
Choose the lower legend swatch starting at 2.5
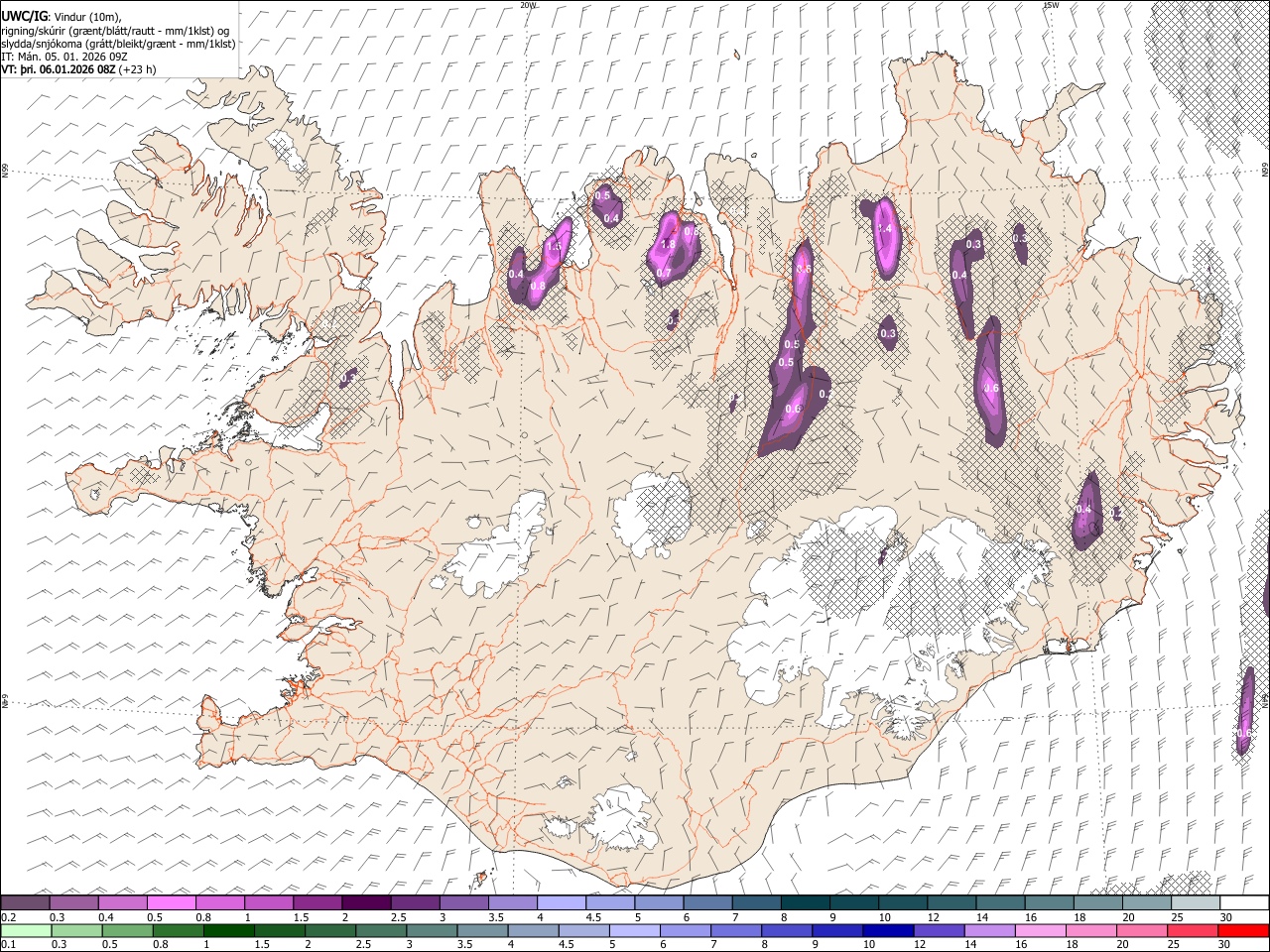tap(380, 930)
